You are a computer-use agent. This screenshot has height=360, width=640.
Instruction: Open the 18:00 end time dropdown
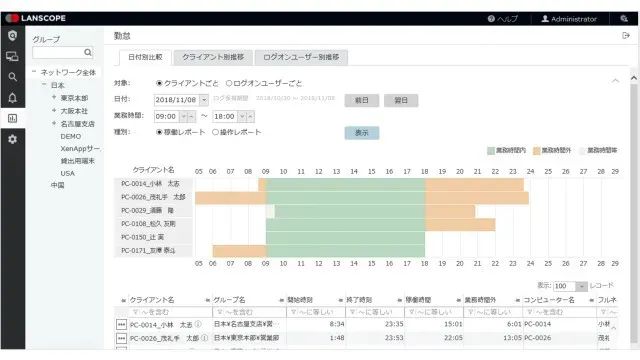pos(242,117)
